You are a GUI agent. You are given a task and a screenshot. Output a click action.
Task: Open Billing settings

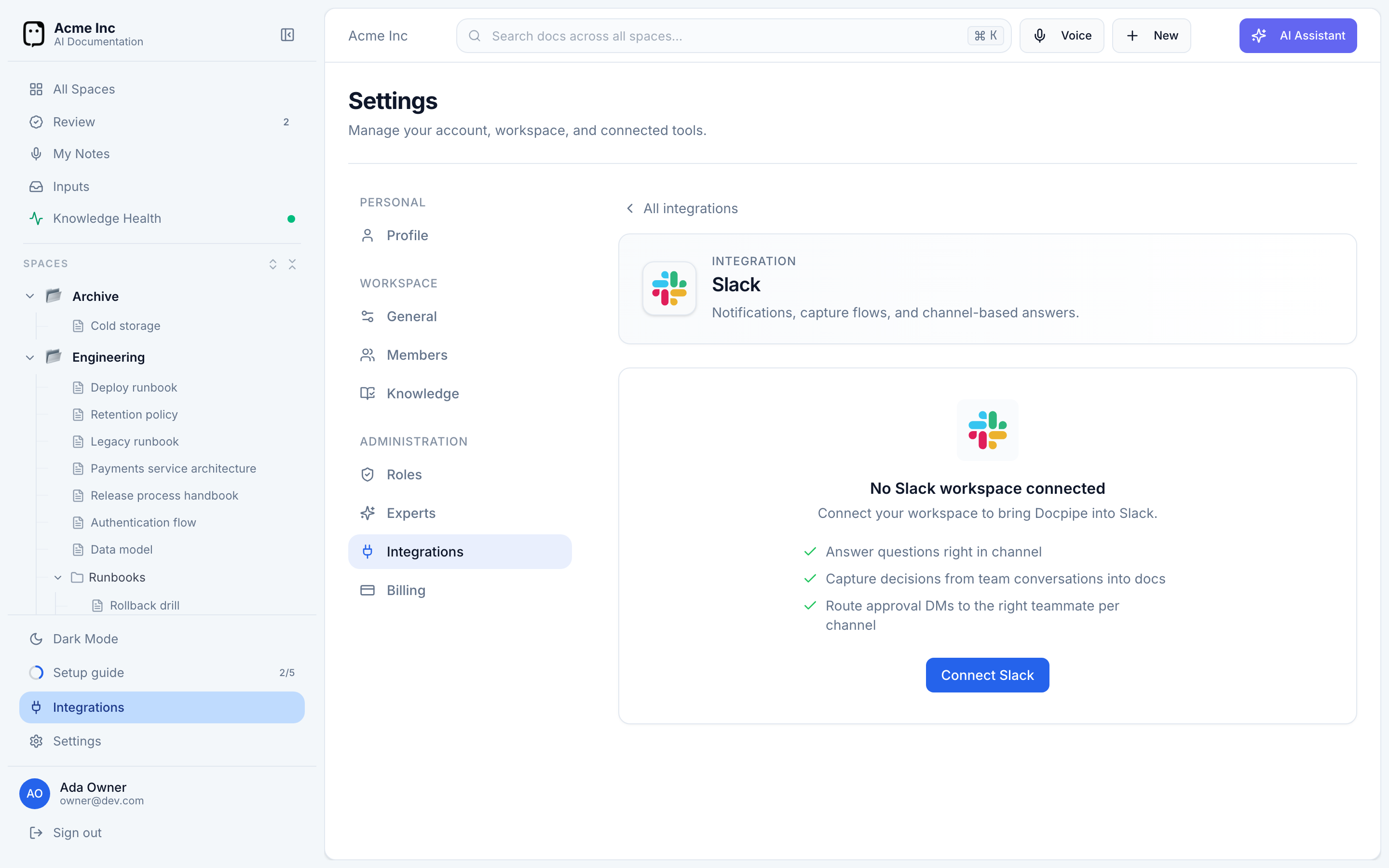(x=460, y=590)
